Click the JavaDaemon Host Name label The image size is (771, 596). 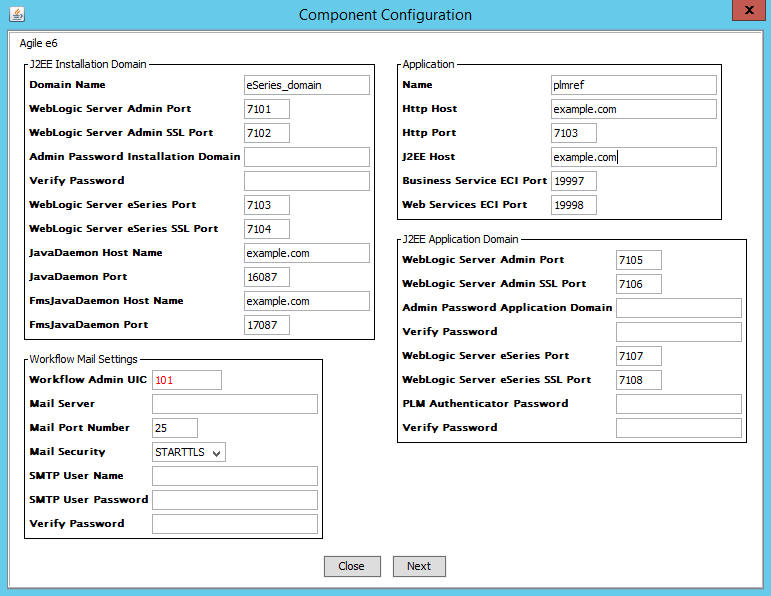[x=96, y=253]
